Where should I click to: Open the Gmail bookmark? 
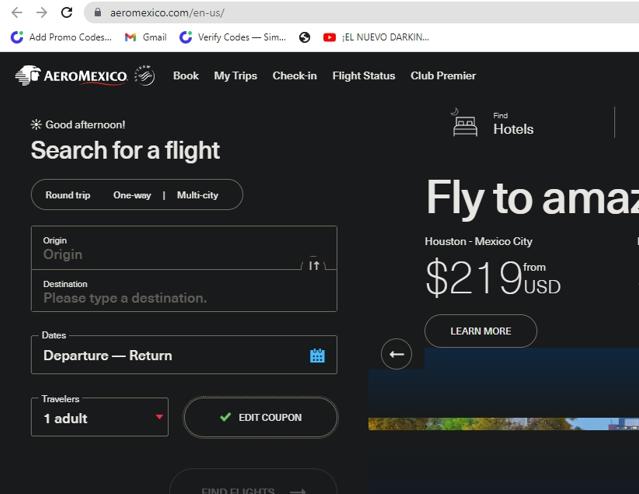(146, 37)
